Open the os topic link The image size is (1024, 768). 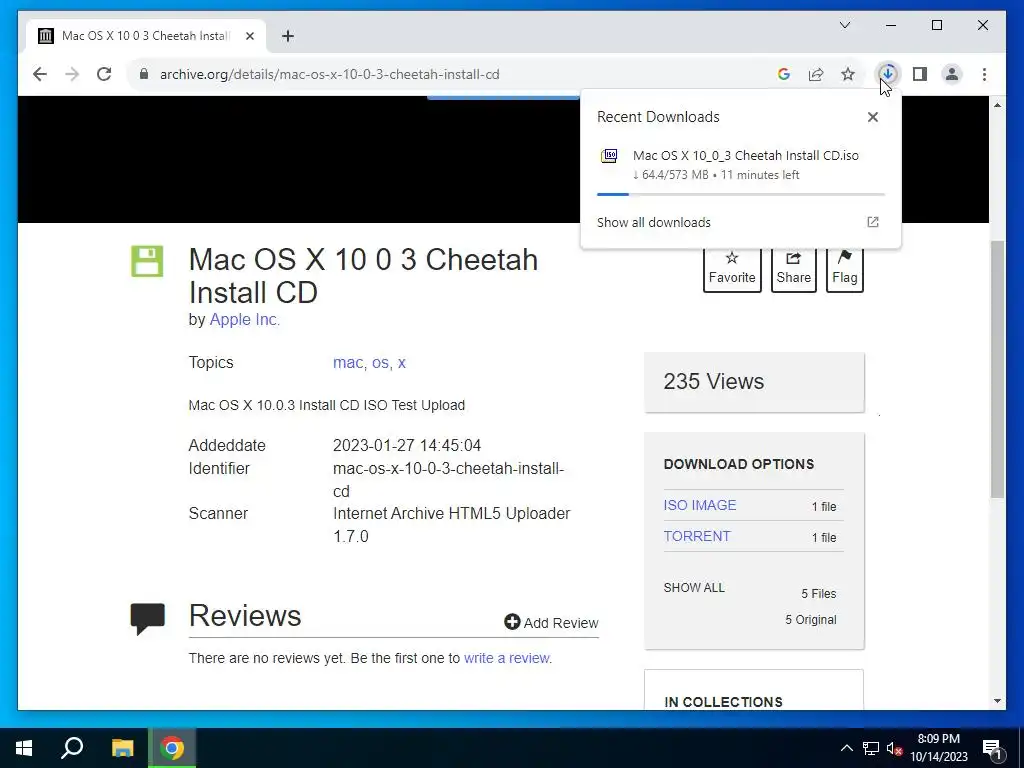pyautogui.click(x=381, y=362)
